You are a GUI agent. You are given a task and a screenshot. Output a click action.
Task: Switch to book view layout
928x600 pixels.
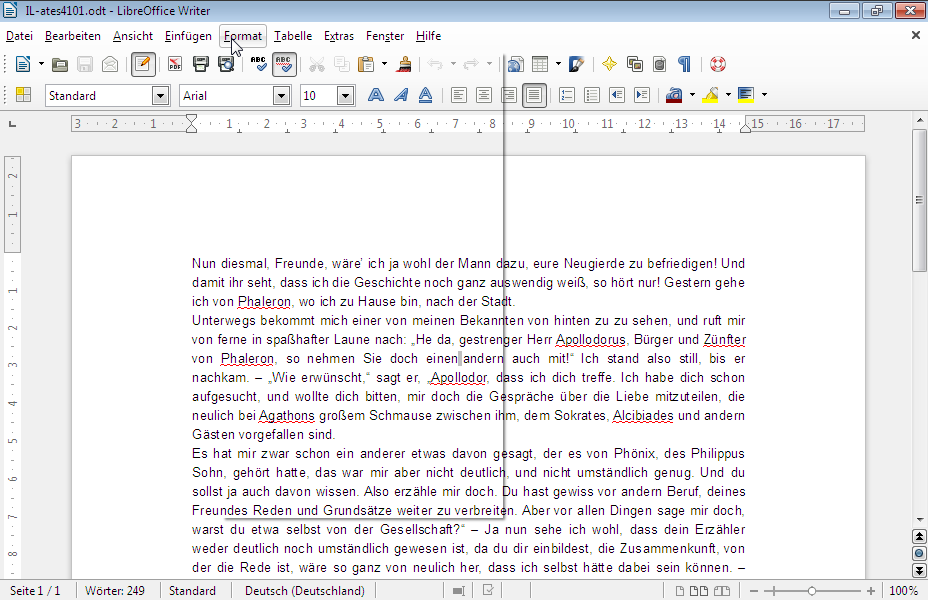tap(721, 591)
